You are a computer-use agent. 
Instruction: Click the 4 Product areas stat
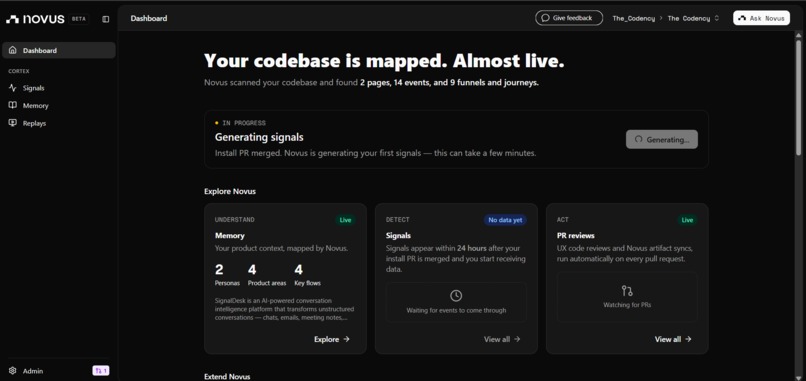267,275
